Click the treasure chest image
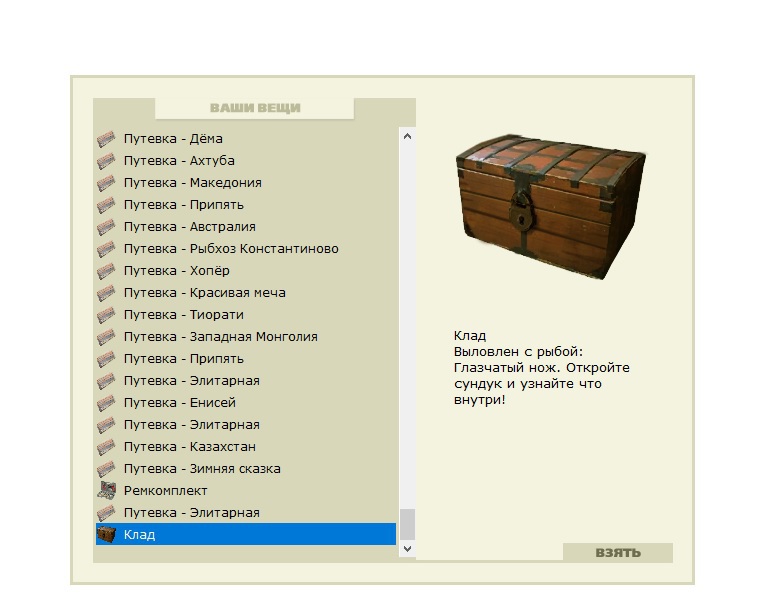The width and height of the screenshot is (768, 614). click(551, 207)
